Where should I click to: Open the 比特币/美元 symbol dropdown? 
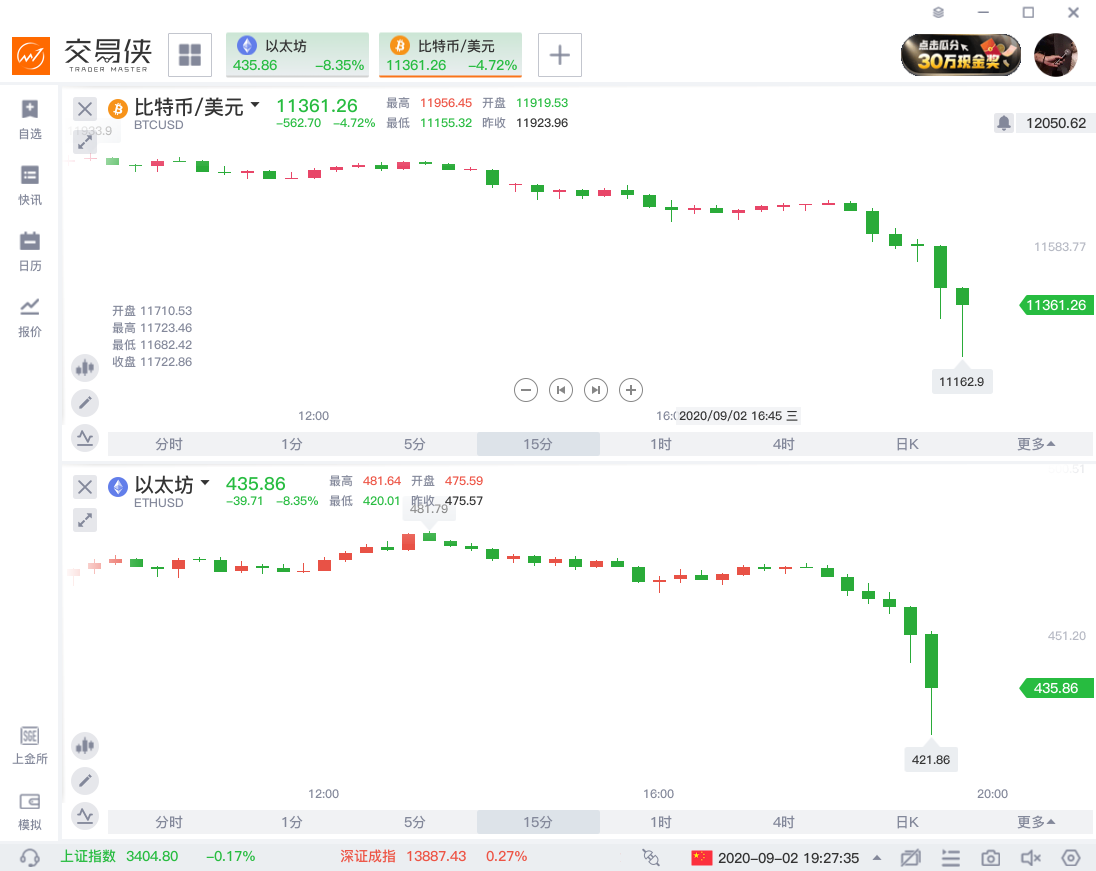pyautogui.click(x=255, y=104)
